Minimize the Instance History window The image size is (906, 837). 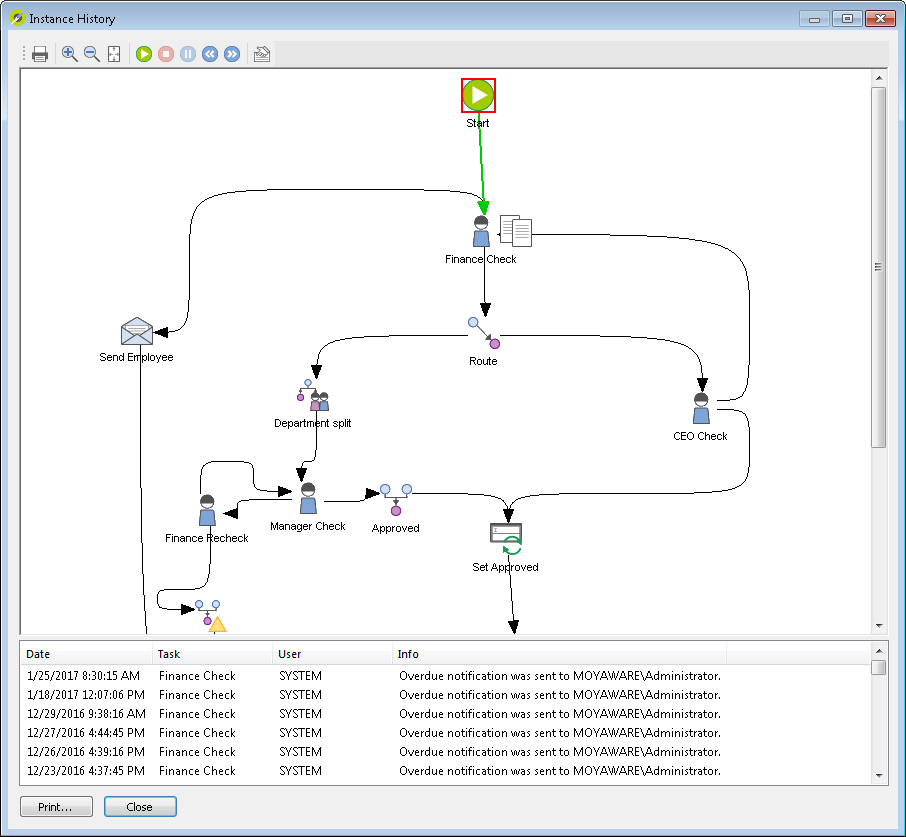click(815, 18)
